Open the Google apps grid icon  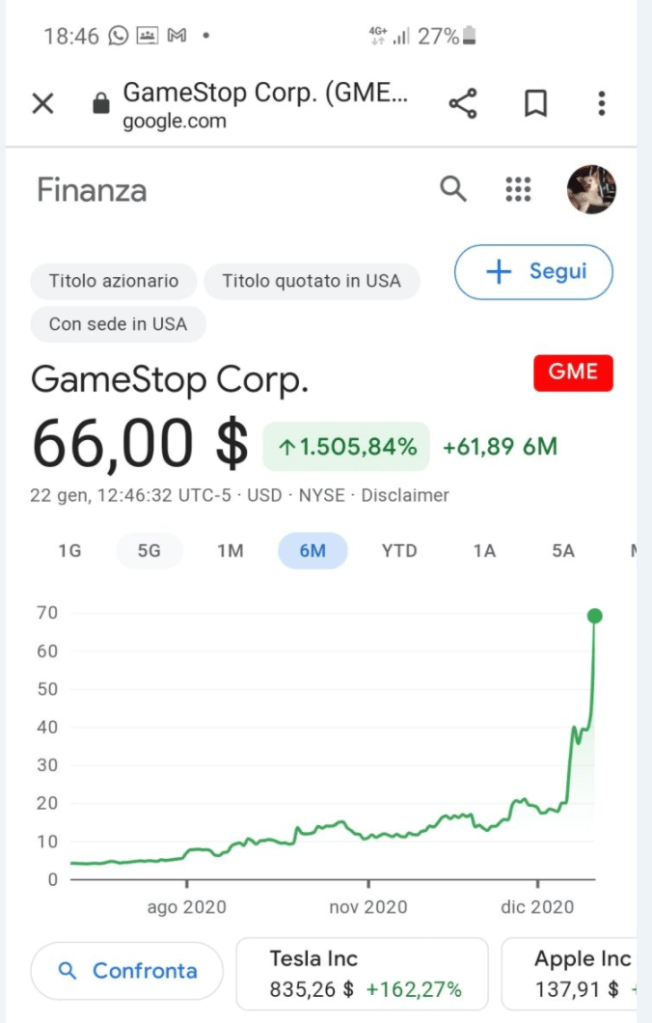pos(518,189)
